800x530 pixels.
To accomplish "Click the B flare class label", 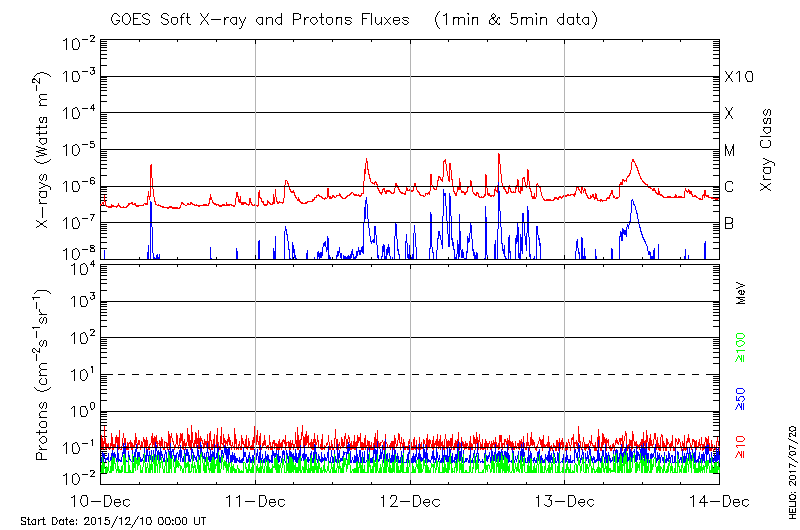I will coord(729,223).
